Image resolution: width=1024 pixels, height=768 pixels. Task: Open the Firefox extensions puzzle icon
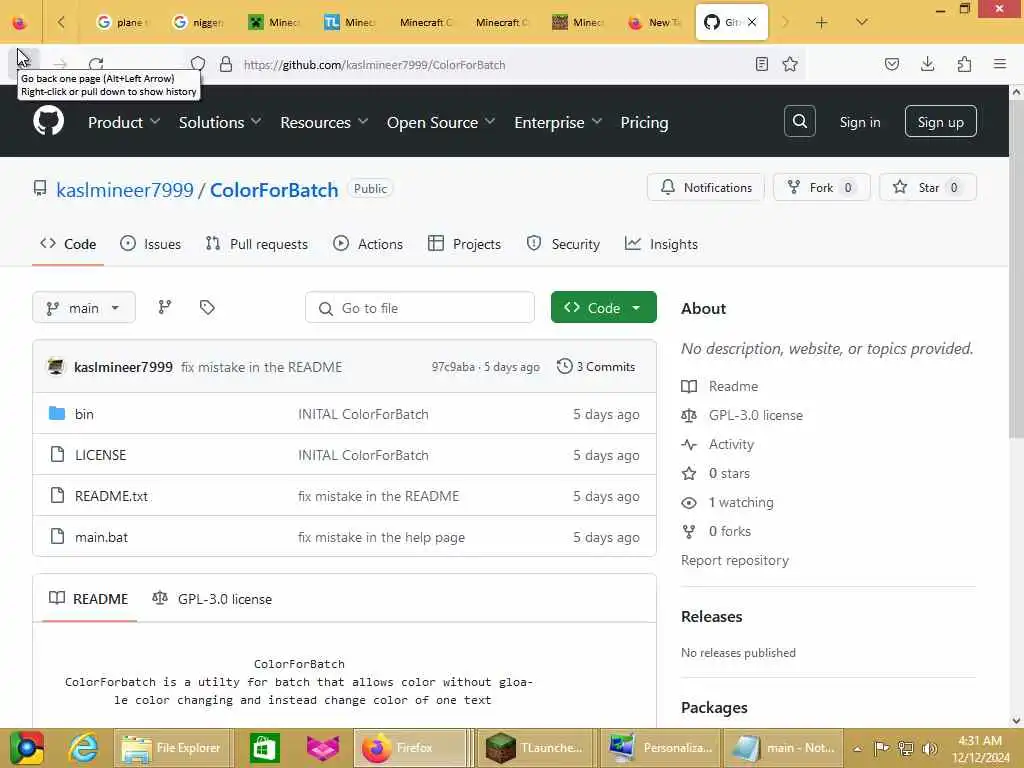[964, 64]
